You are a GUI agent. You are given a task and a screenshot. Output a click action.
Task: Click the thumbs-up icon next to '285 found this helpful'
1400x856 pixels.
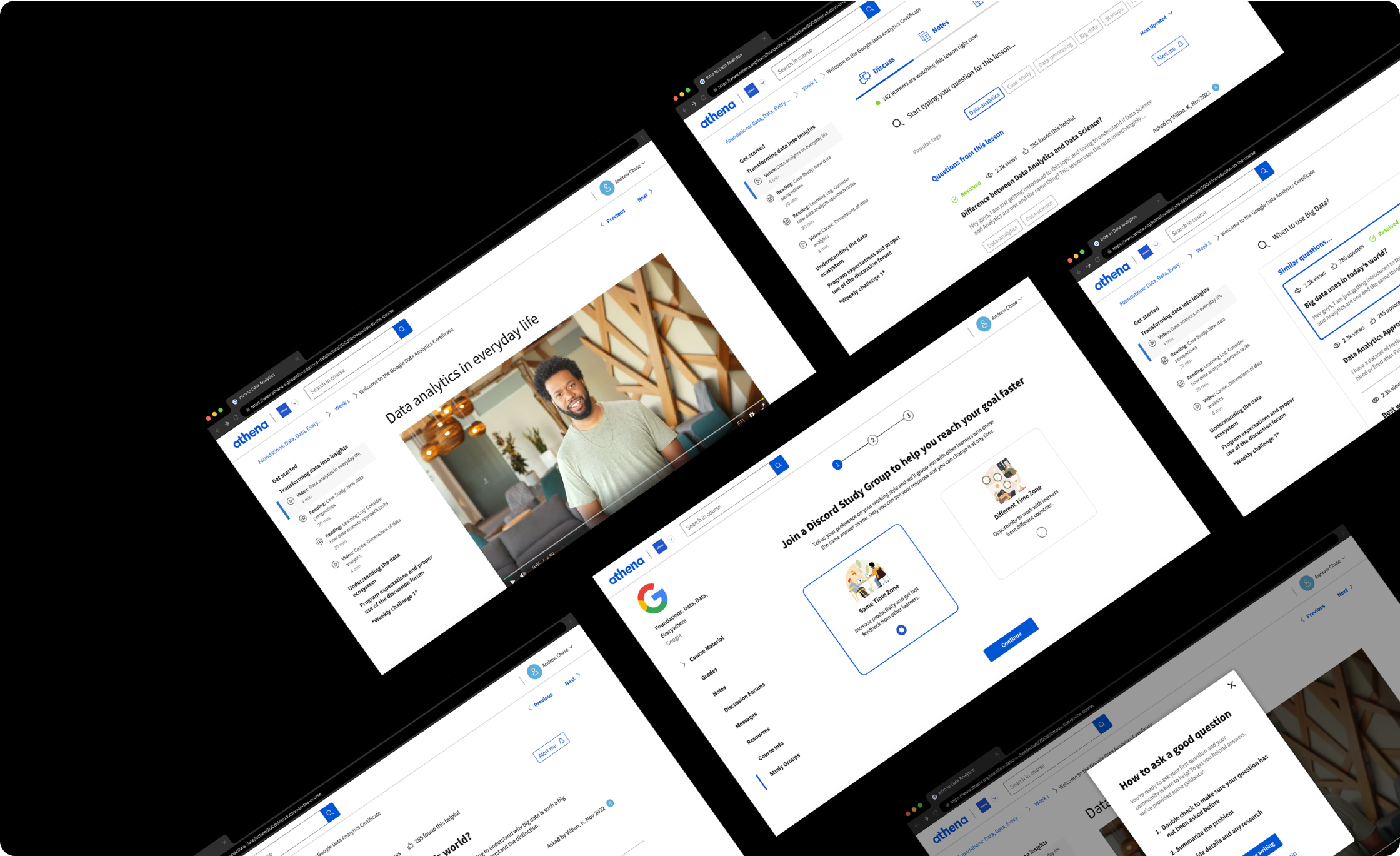tap(1025, 151)
